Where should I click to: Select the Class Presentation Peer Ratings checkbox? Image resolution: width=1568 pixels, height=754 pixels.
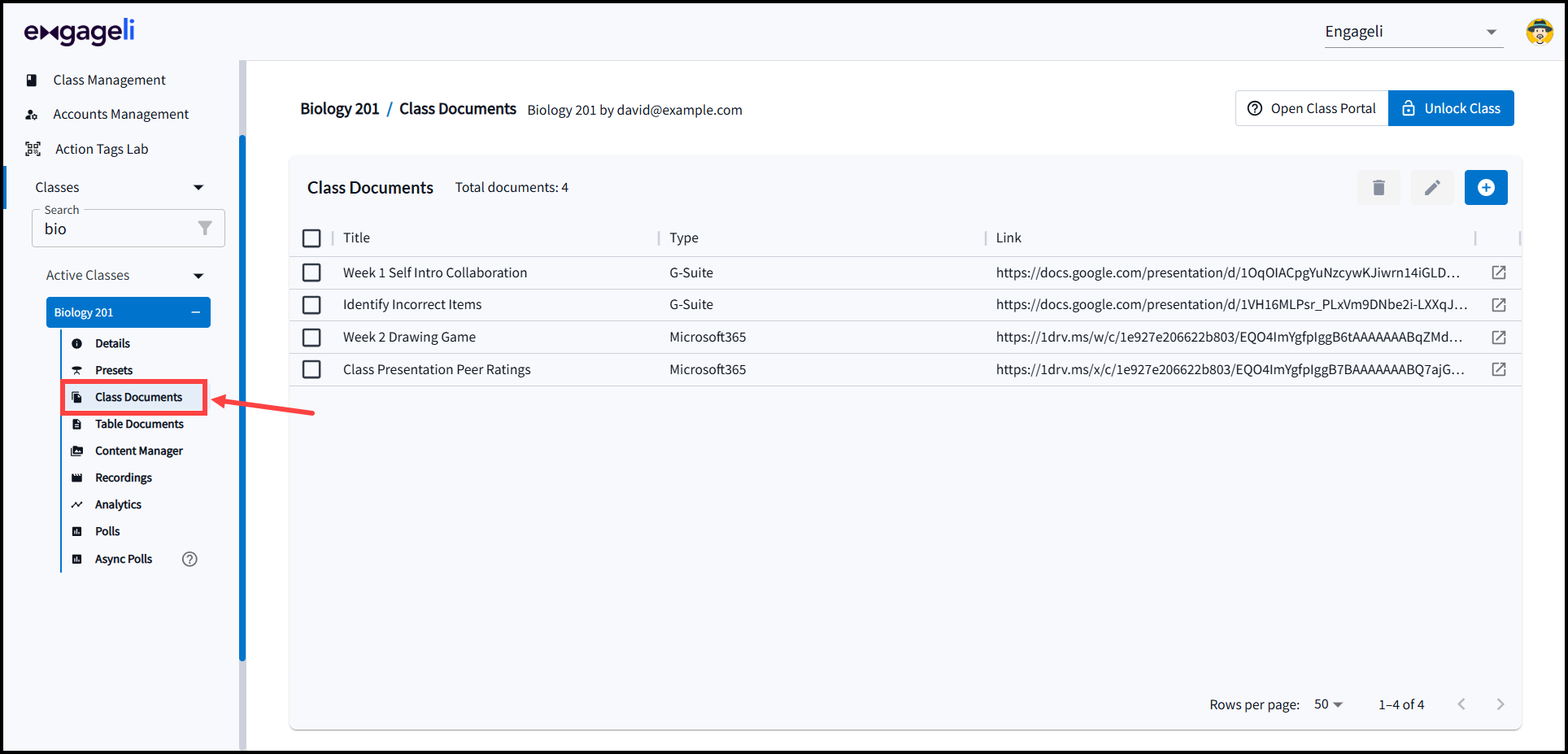tap(311, 370)
